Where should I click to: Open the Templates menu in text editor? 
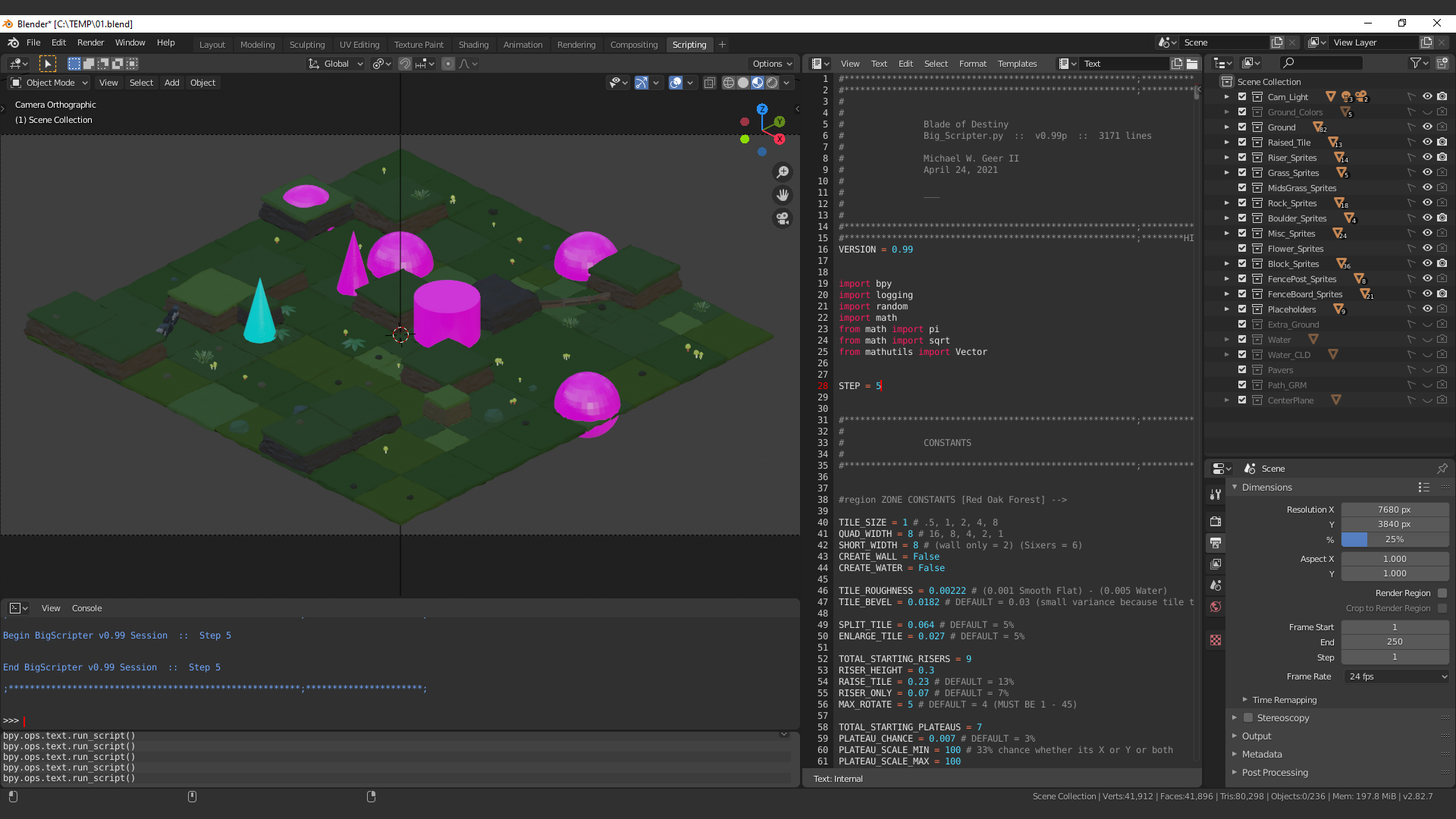1016,64
